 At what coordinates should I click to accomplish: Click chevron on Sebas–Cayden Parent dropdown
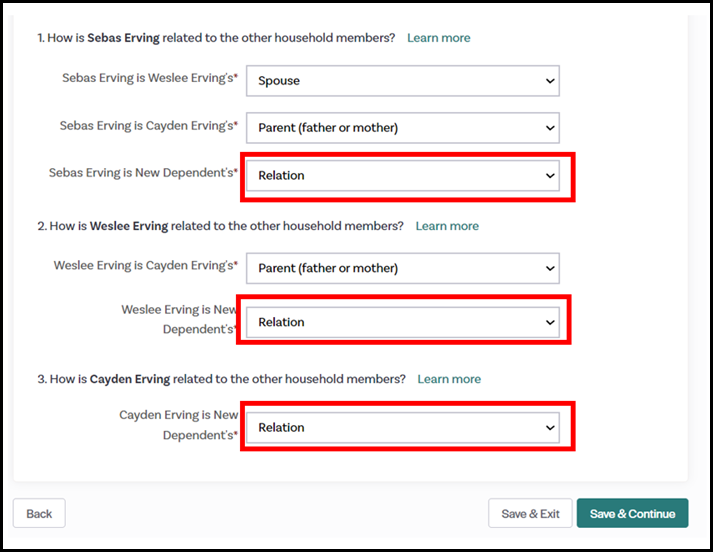pos(549,128)
